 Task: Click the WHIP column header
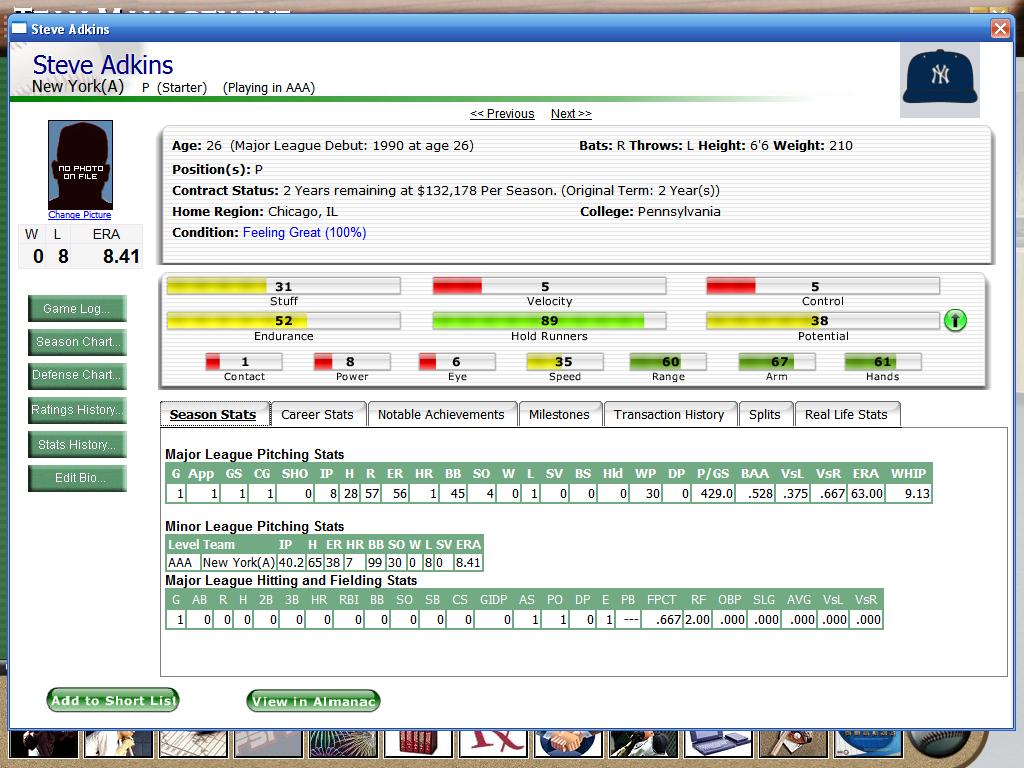[x=908, y=473]
